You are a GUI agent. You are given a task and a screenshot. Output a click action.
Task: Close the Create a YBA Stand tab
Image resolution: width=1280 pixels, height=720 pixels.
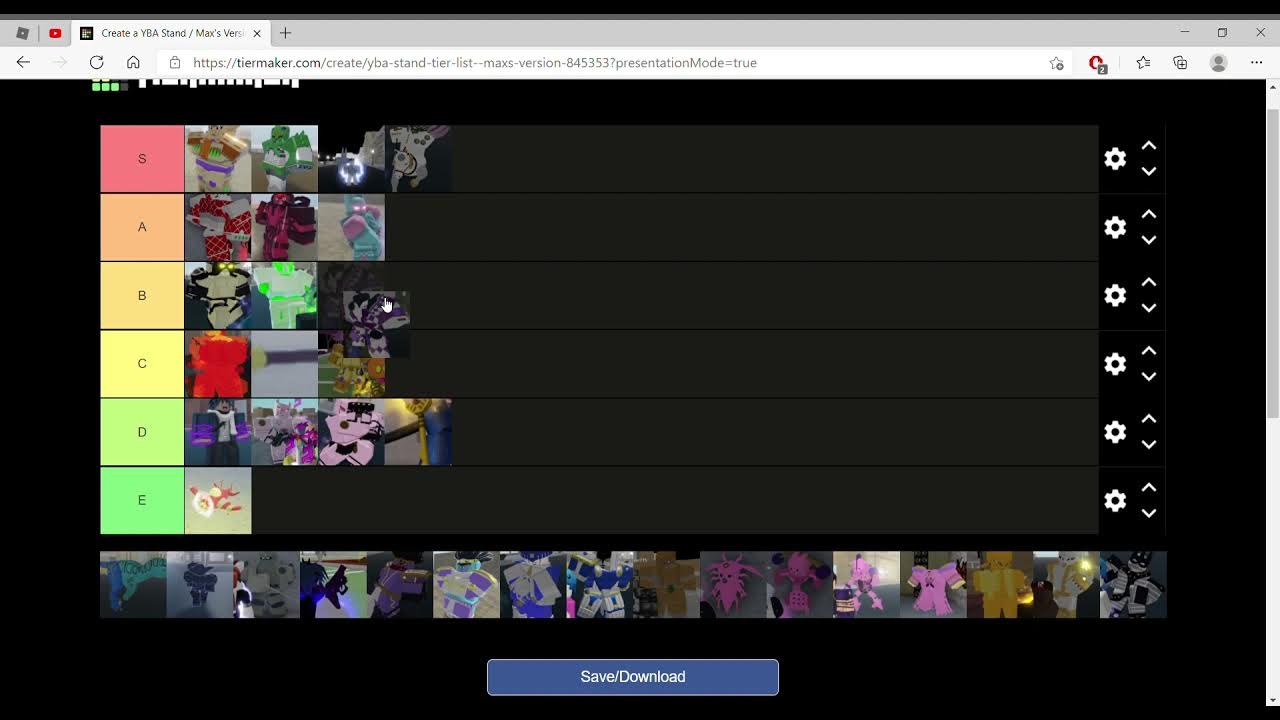pyautogui.click(x=257, y=33)
